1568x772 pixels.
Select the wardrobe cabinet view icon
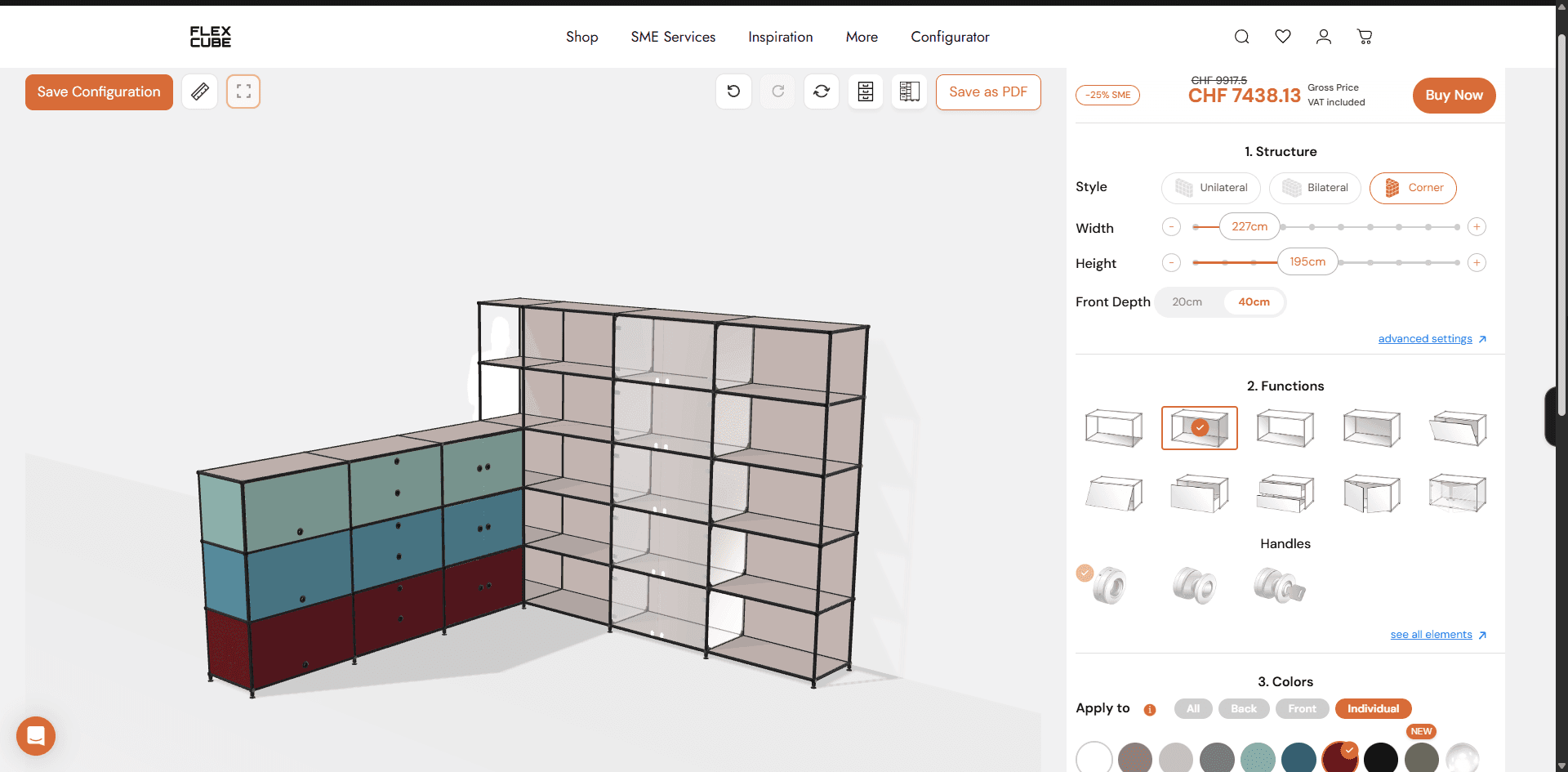[x=909, y=91]
